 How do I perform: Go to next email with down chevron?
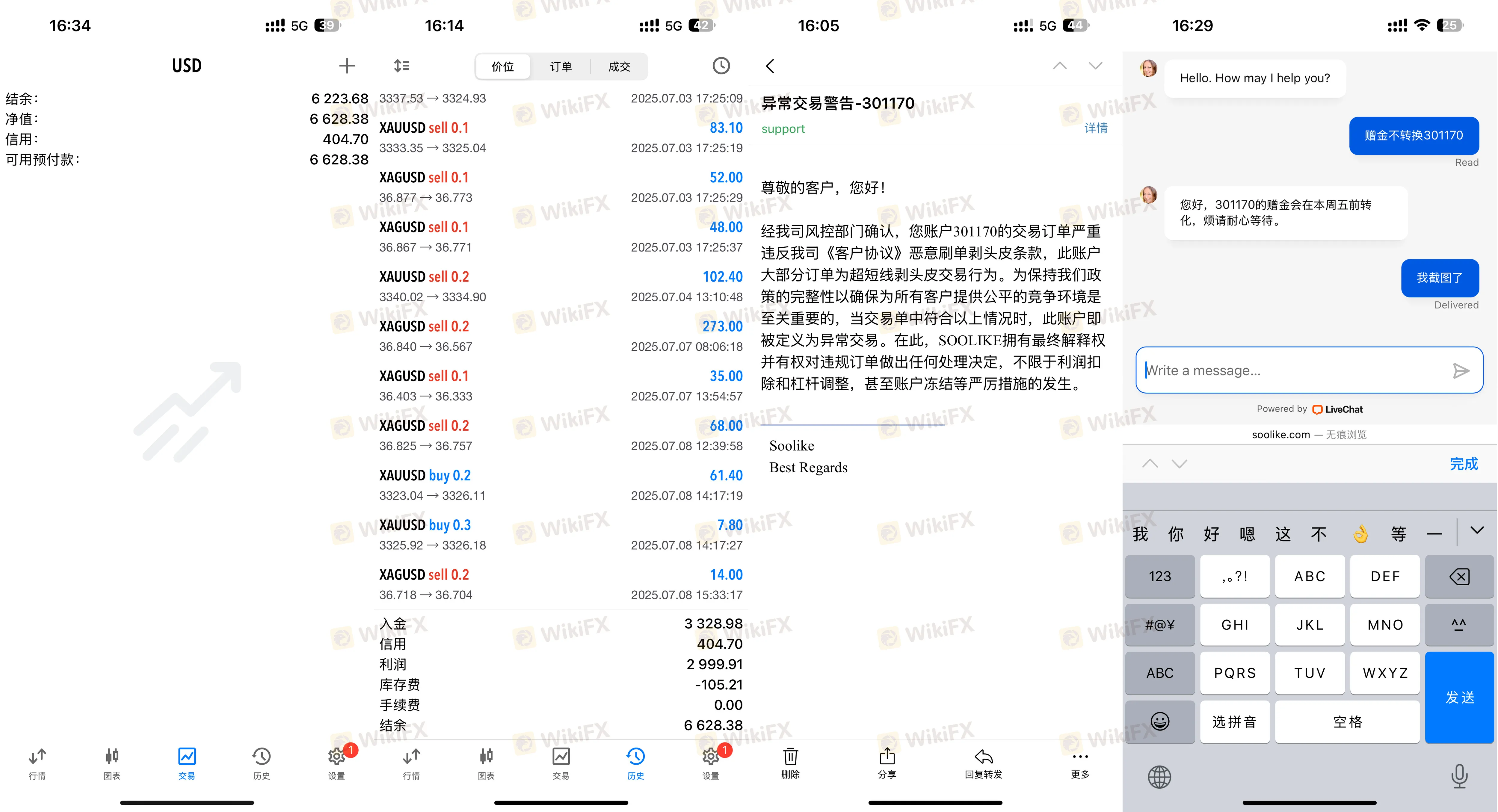pyautogui.click(x=1095, y=66)
